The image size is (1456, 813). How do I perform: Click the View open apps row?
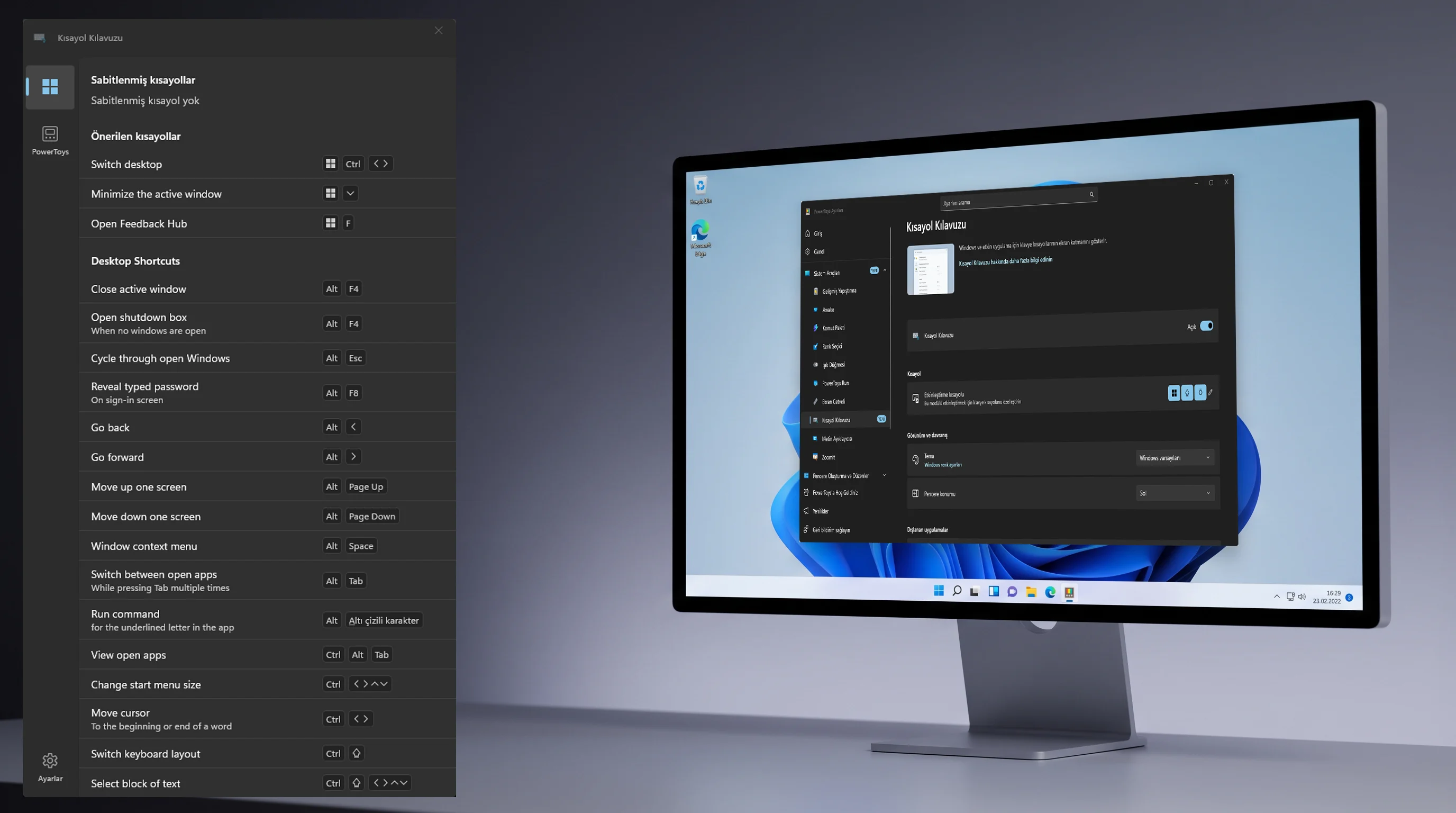click(x=267, y=655)
